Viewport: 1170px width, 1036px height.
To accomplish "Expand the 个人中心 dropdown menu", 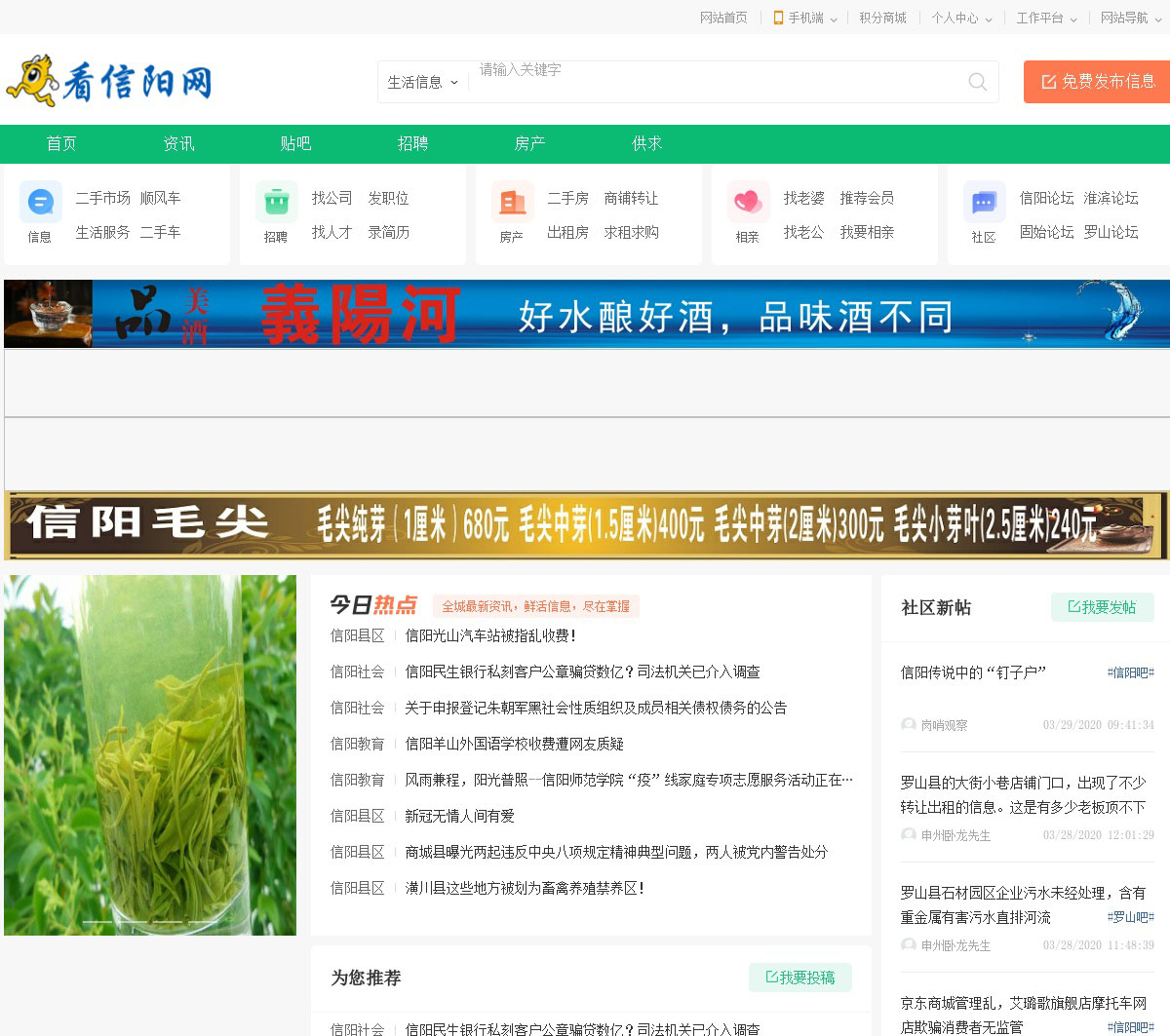I will (961, 18).
